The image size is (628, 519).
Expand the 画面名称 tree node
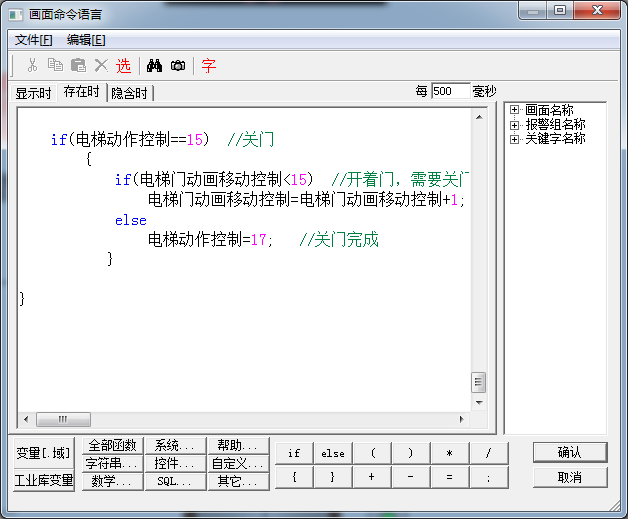[x=514, y=110]
